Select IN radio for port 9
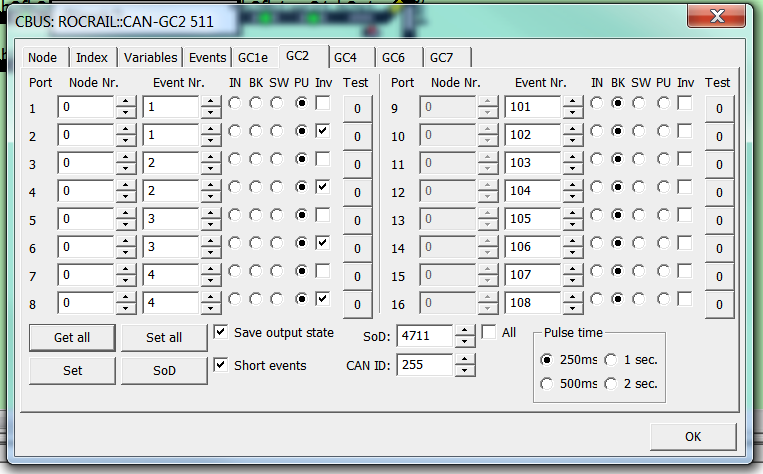Viewport: 763px width, 474px height. point(597,103)
